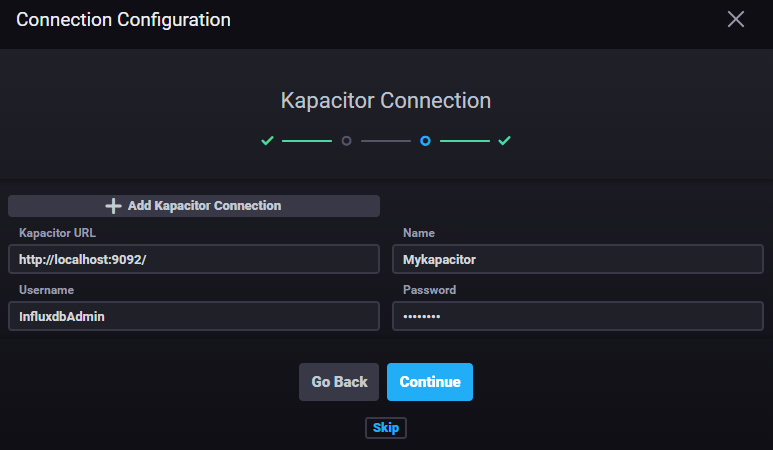This screenshot has width=773, height=450.
Task: Click the gray progress line between steps
Action: [386, 141]
